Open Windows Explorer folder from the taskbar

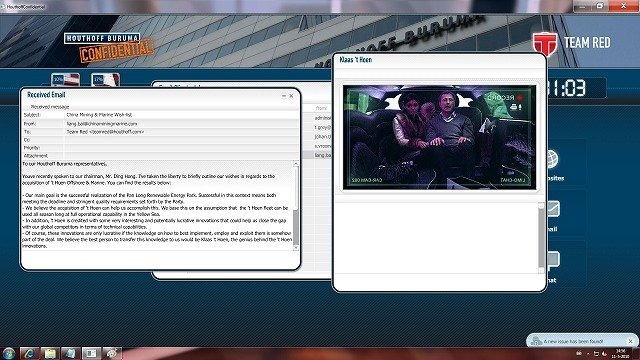50,353
